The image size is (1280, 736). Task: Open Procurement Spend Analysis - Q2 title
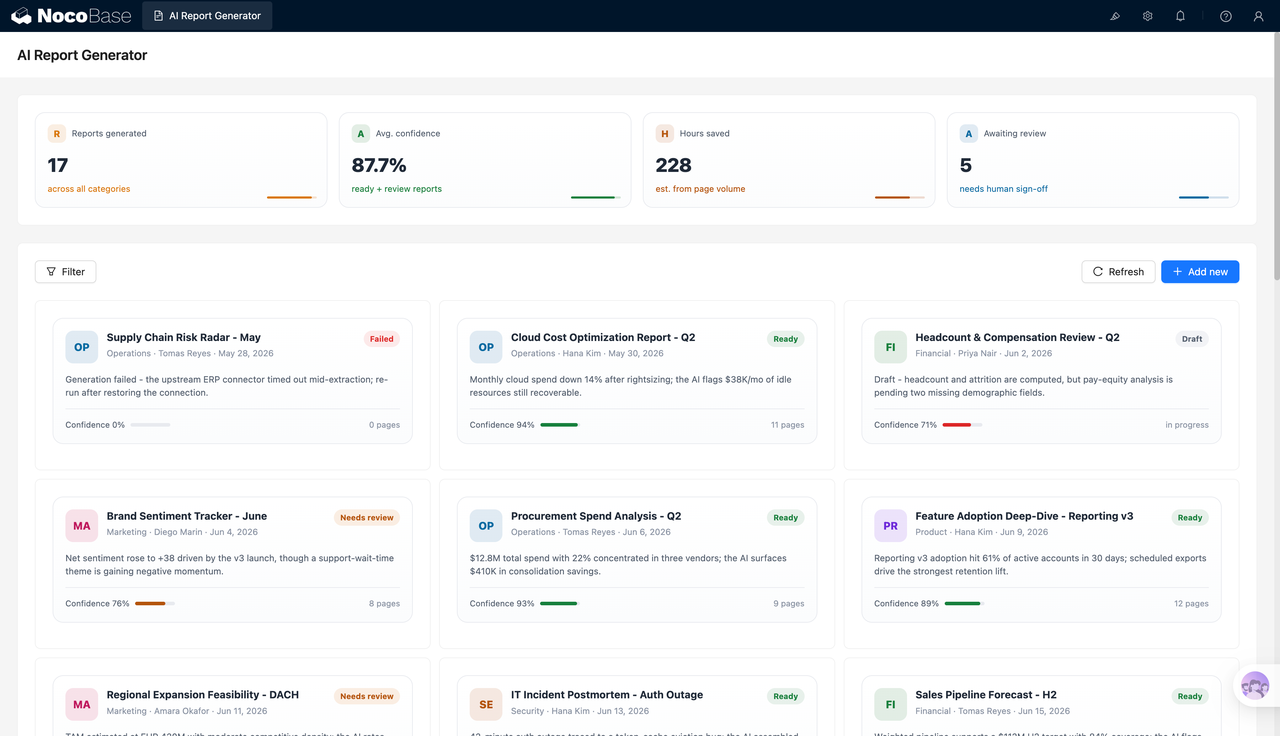pos(596,517)
